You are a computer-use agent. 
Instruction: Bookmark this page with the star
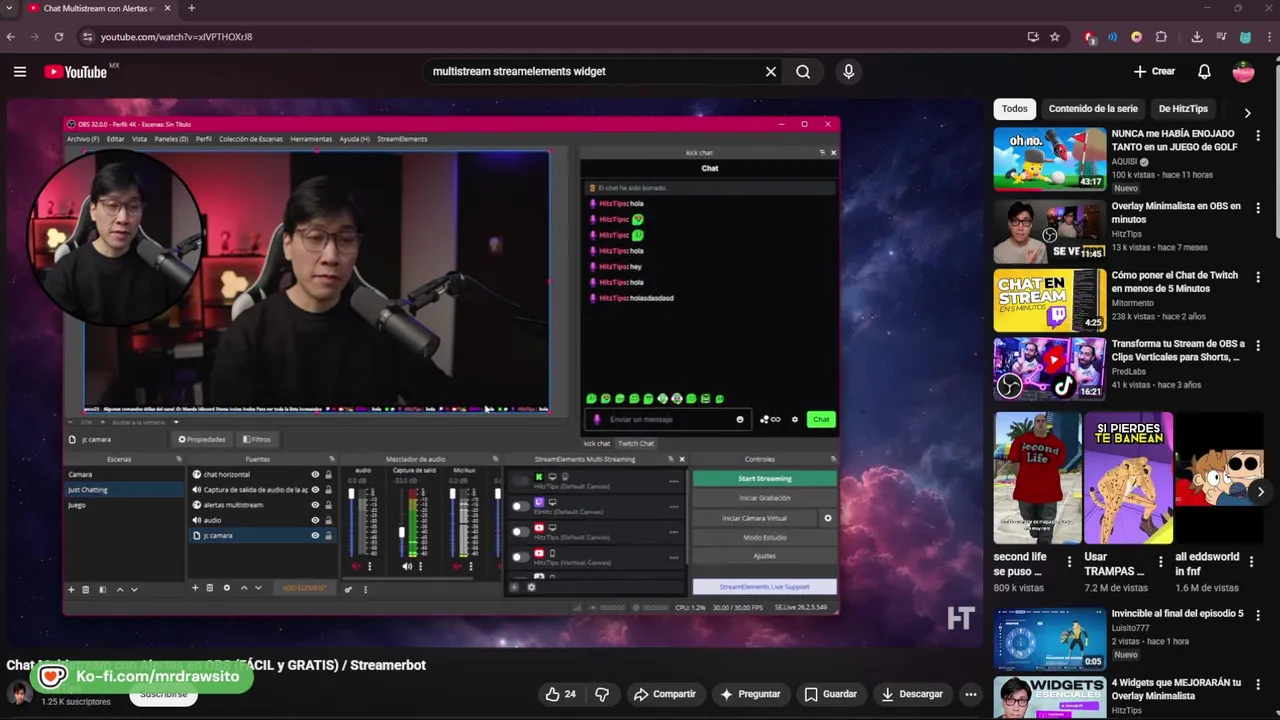[x=1054, y=37]
